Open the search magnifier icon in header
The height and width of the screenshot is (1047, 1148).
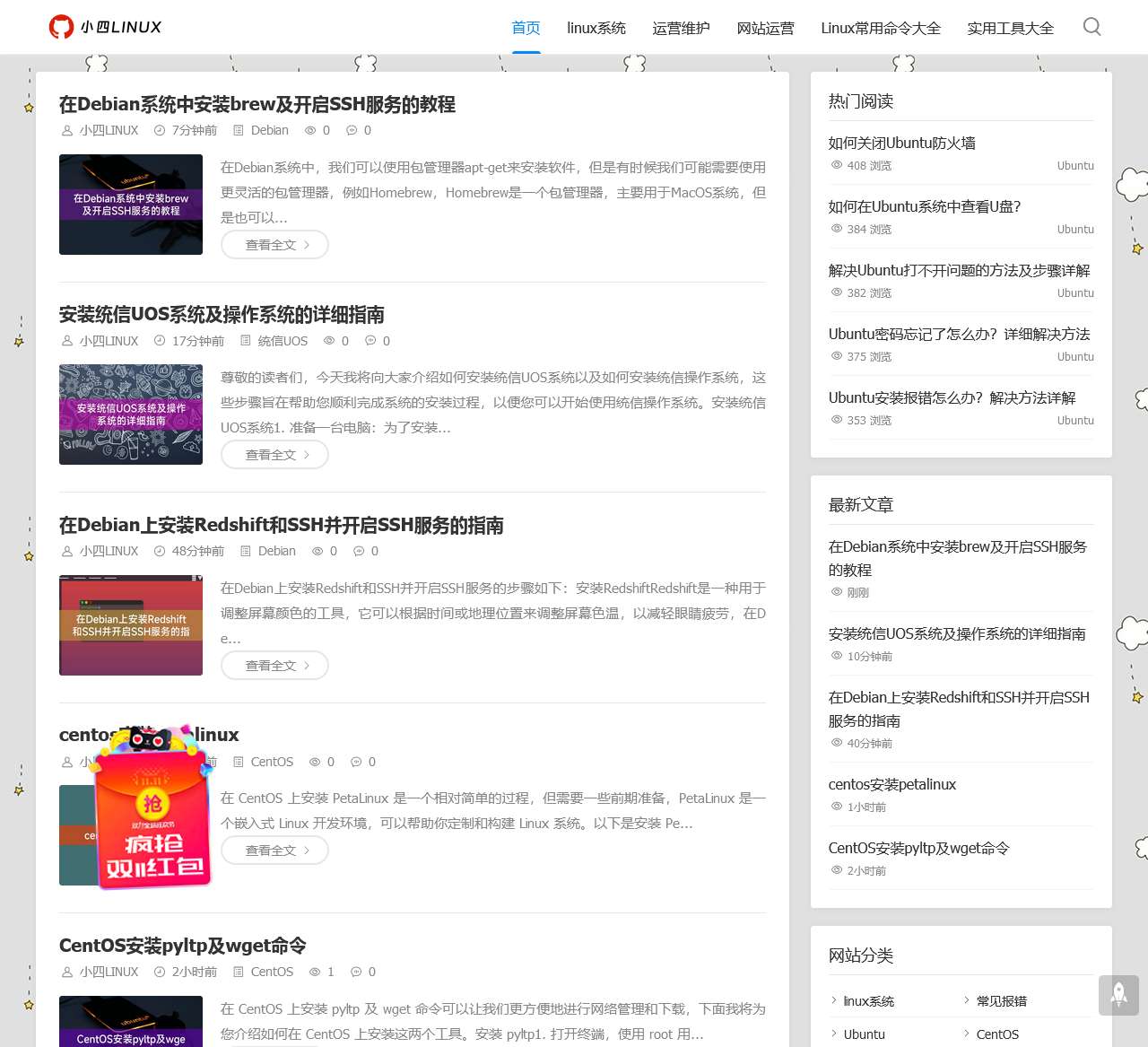(1091, 27)
